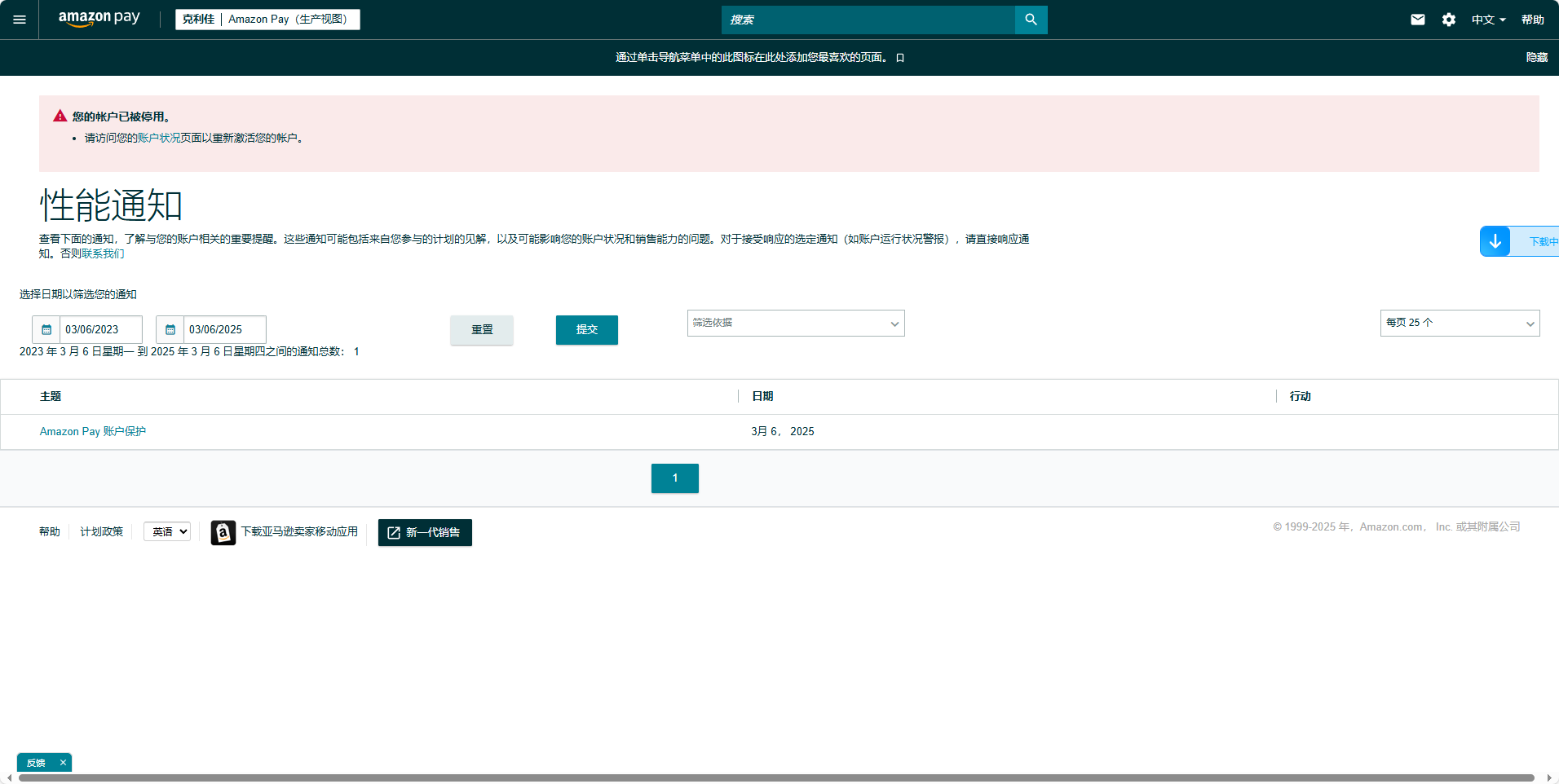Click 隐藏 to hide the favorites bar
Viewport: 1559px width, 784px height.
1537,57
